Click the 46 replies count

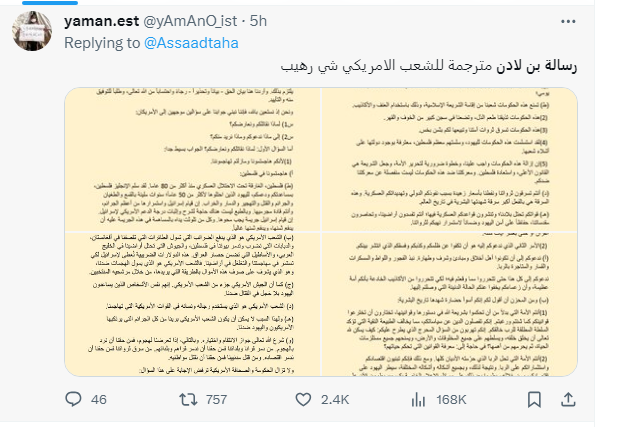tap(99, 401)
